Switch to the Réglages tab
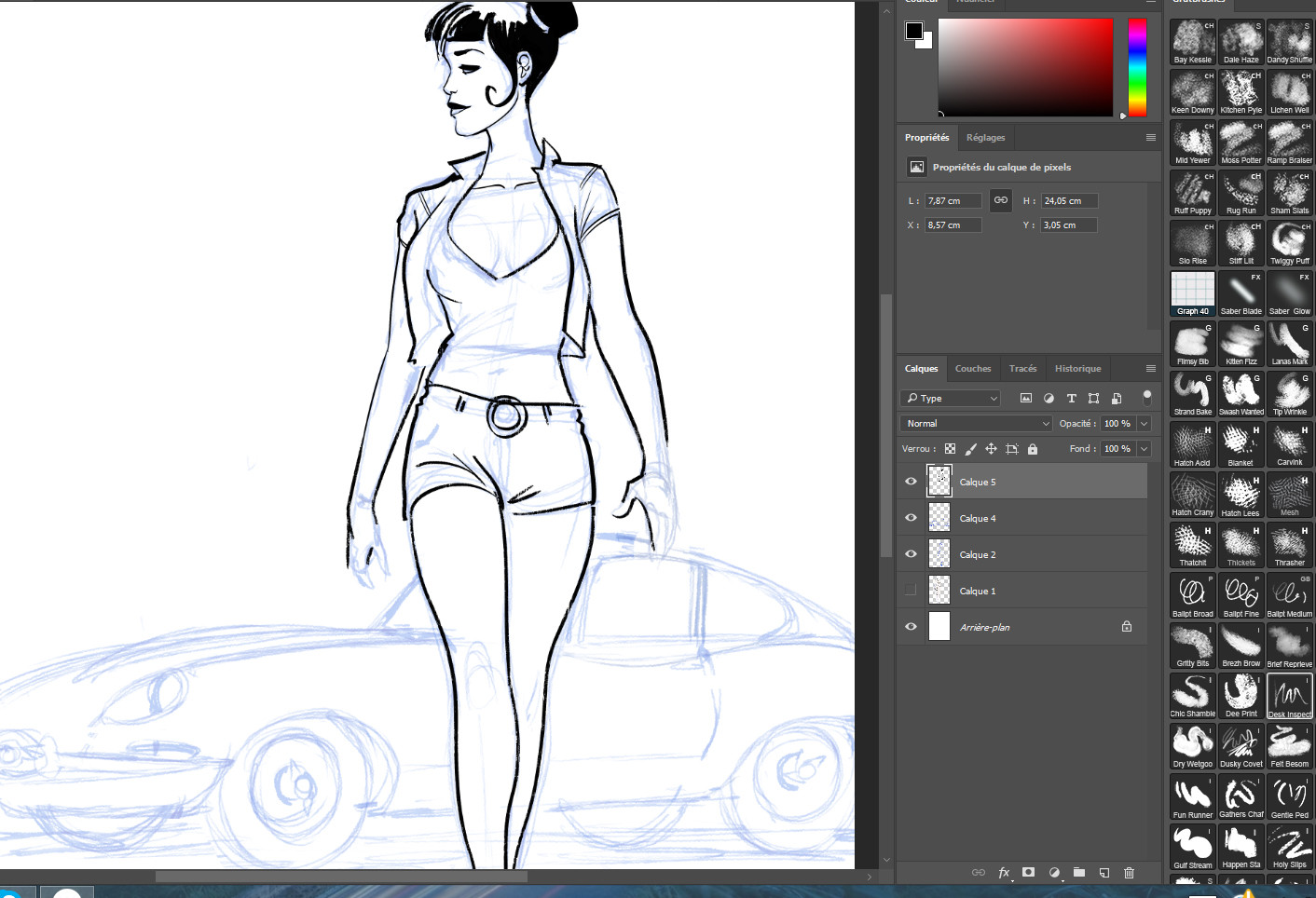 tap(986, 138)
